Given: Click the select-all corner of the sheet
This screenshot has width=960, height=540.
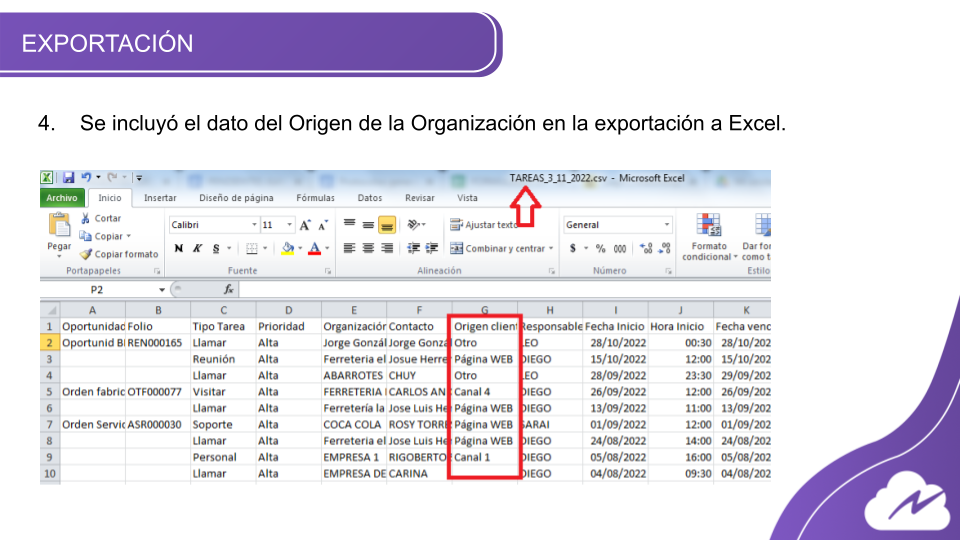Looking at the screenshot, I should [50, 310].
